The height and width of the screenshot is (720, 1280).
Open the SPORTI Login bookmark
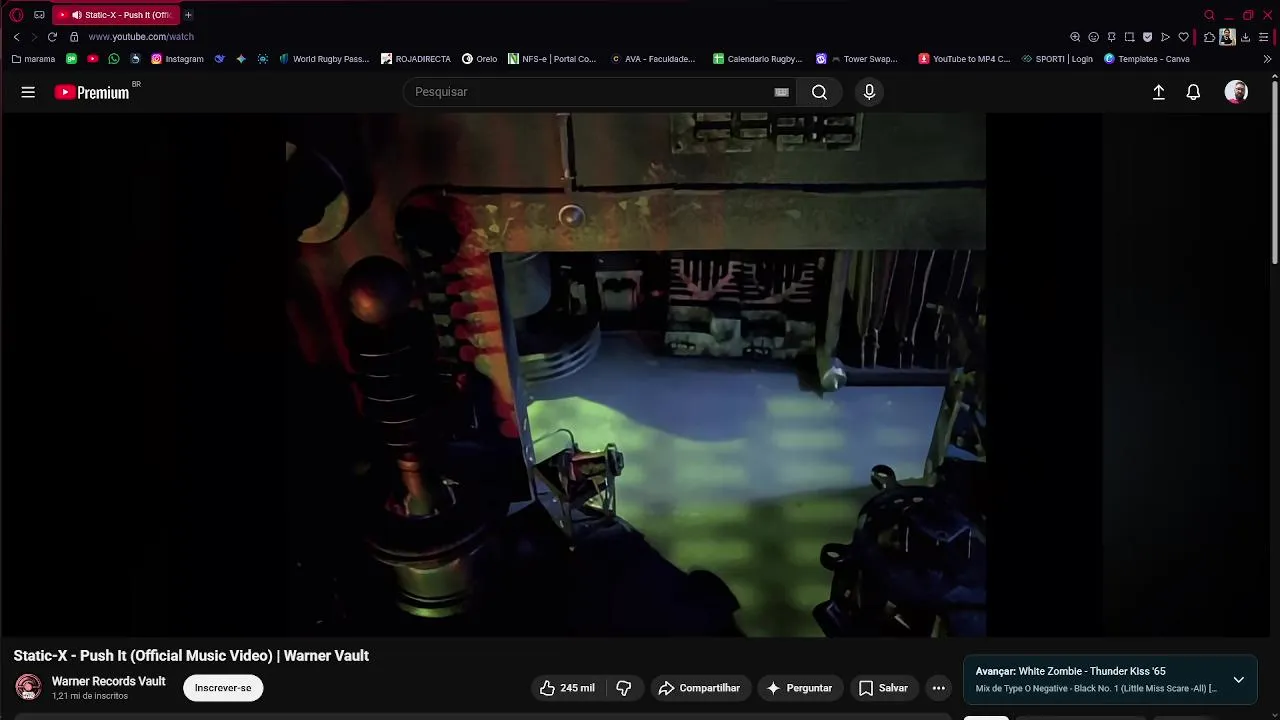click(1057, 59)
